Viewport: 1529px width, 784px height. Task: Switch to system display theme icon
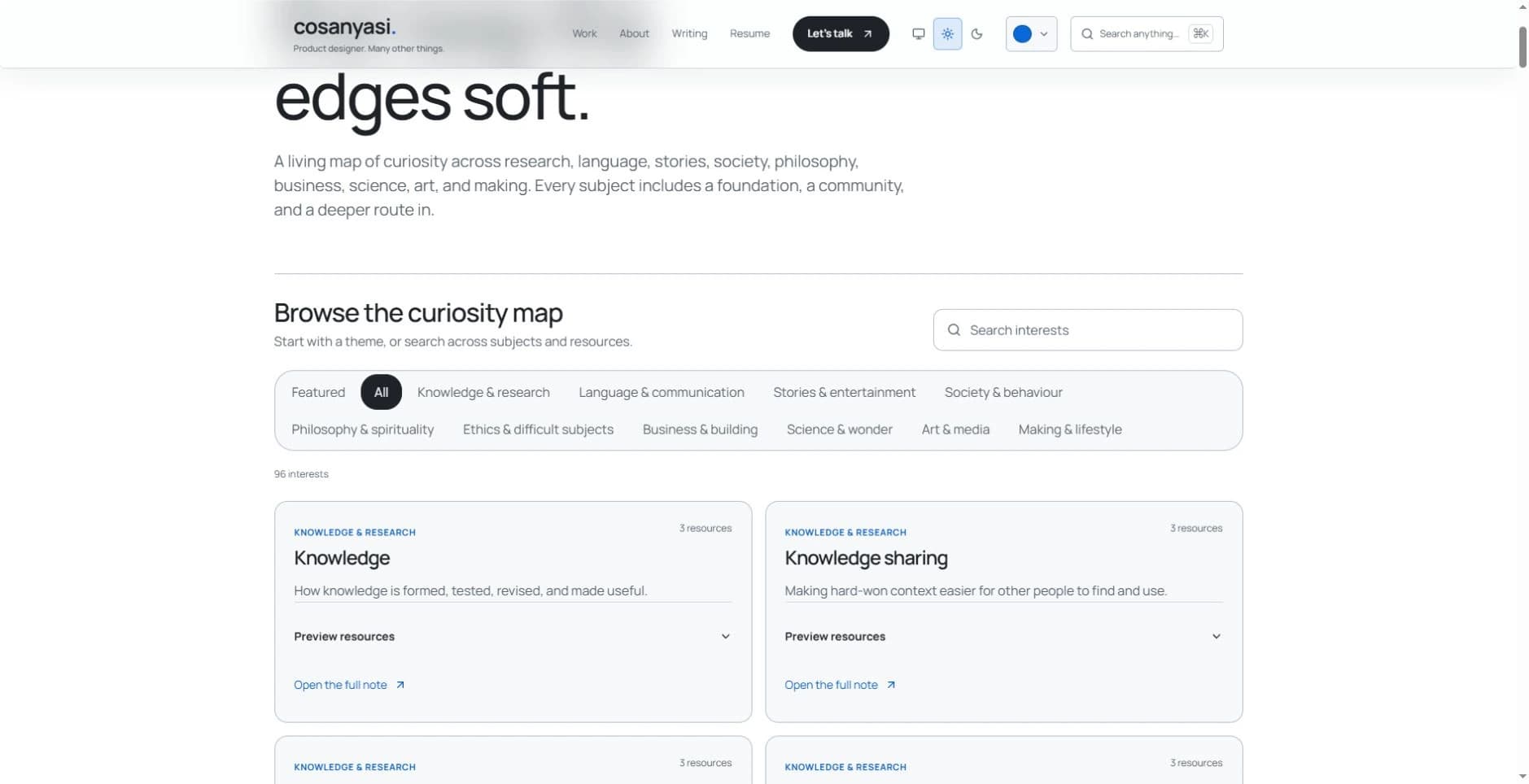[x=918, y=34]
